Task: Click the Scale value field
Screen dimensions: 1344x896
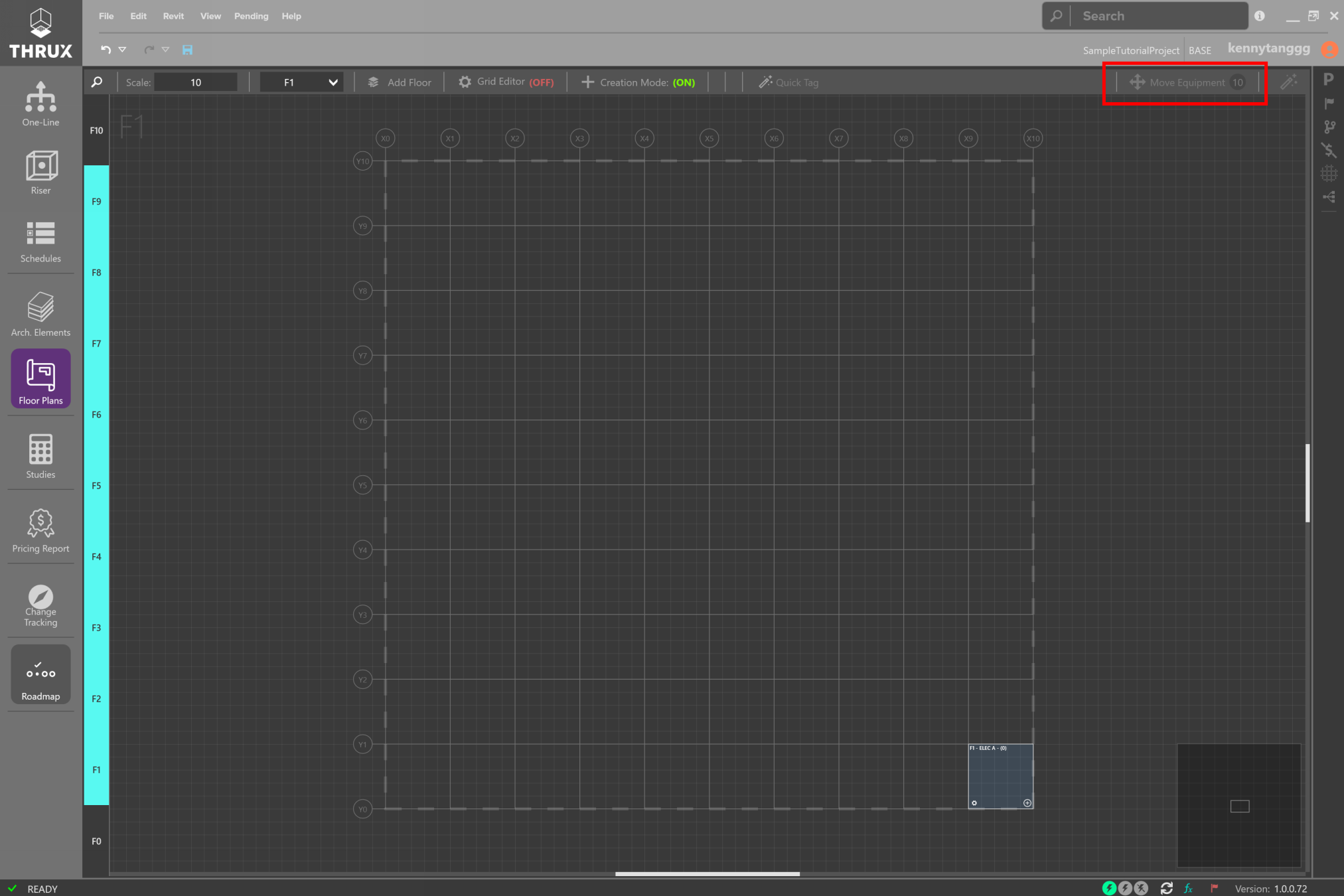Action: pos(196,82)
